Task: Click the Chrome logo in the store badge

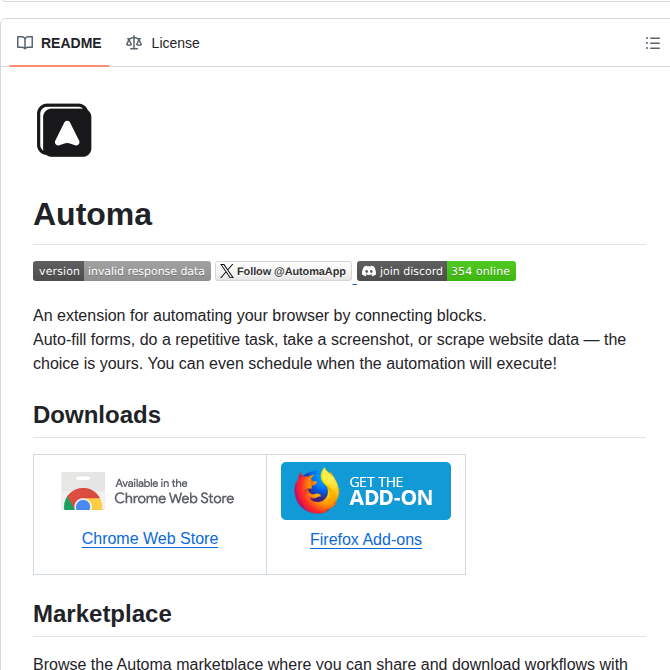Action: click(x=83, y=491)
